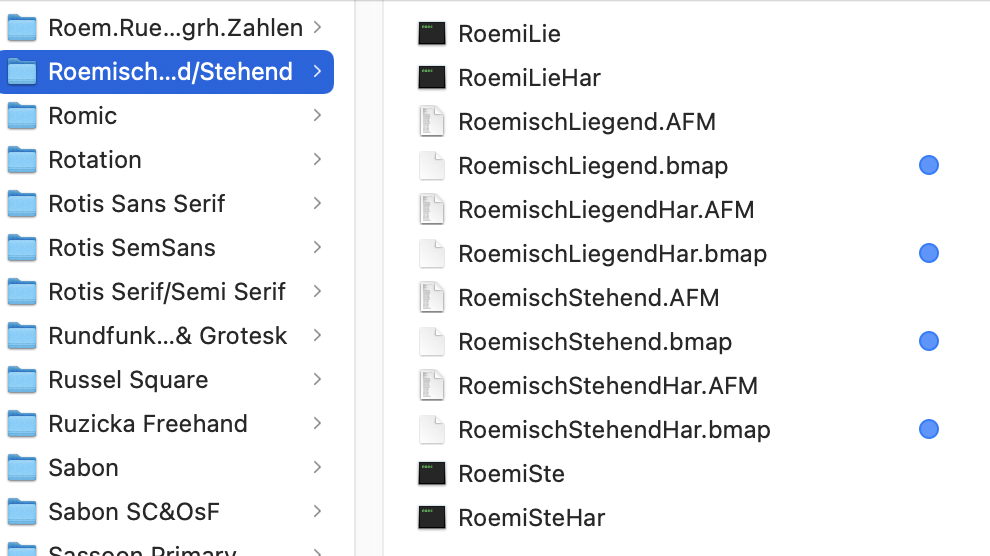Click the RoemischLiegend.AFM document icon
This screenshot has width=990, height=556.
(x=431, y=122)
